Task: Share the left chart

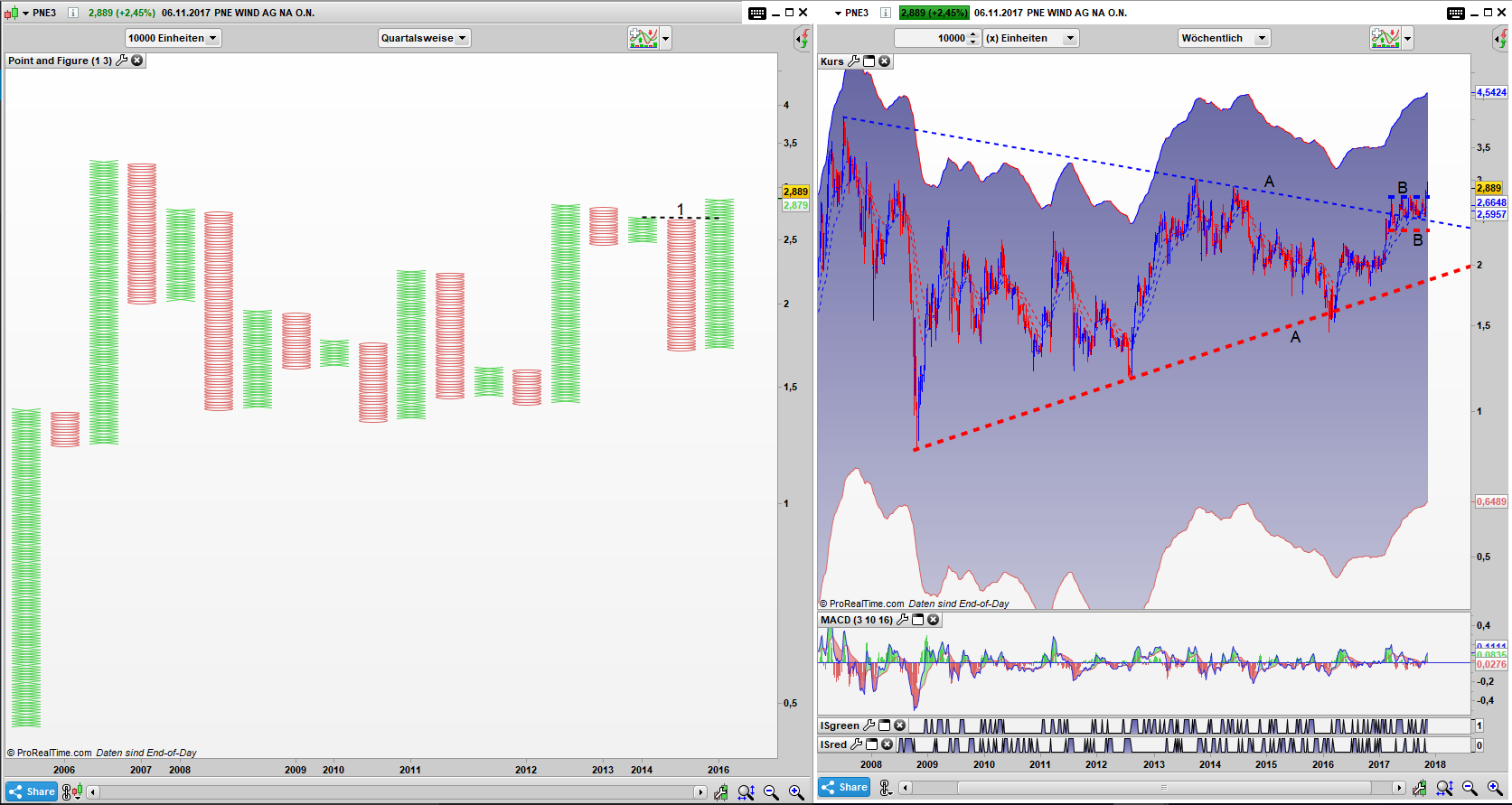Action: coord(32,791)
